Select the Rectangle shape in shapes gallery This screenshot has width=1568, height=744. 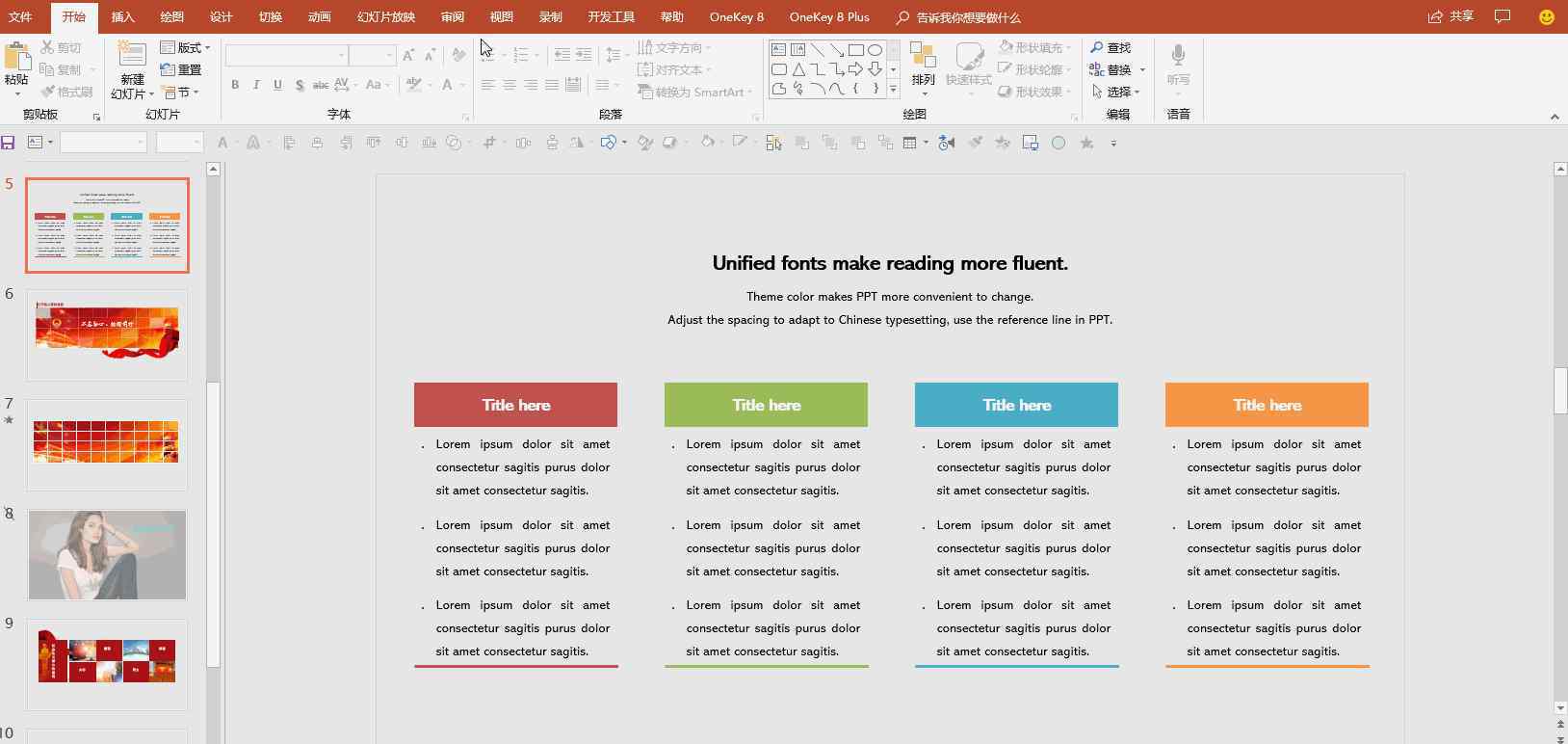pyautogui.click(x=855, y=49)
